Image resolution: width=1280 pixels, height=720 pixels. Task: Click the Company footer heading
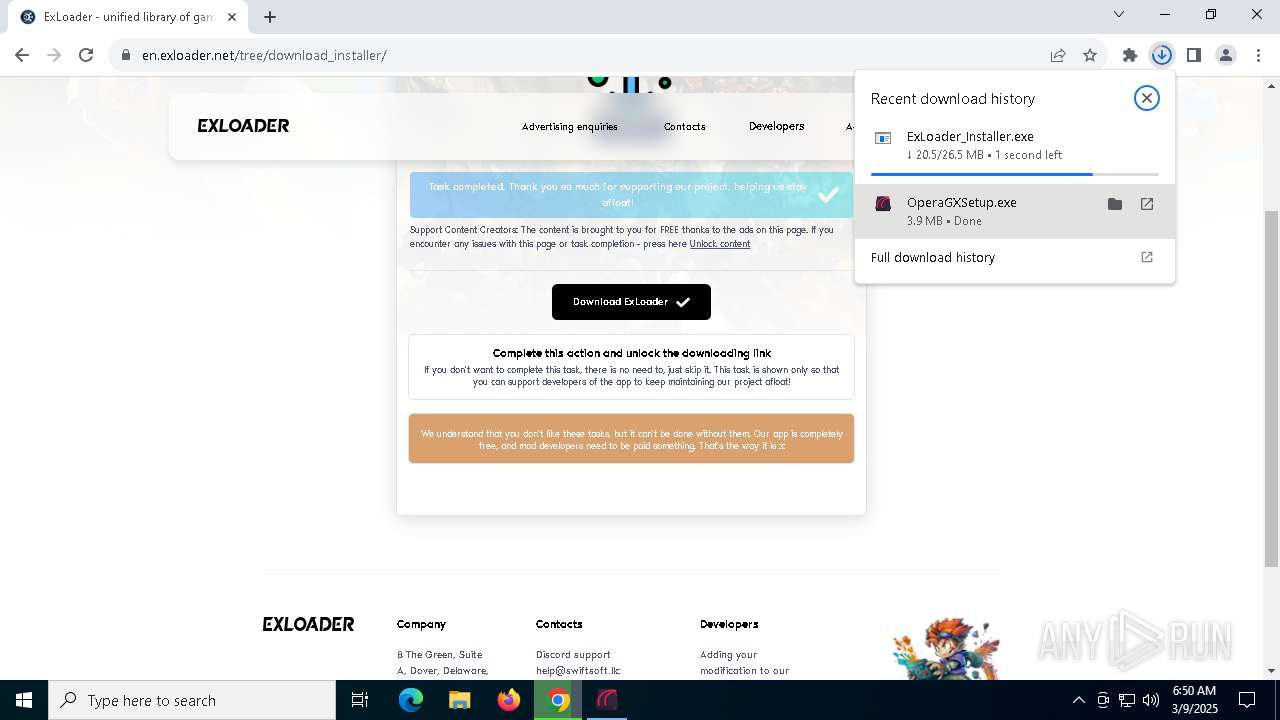tap(421, 624)
